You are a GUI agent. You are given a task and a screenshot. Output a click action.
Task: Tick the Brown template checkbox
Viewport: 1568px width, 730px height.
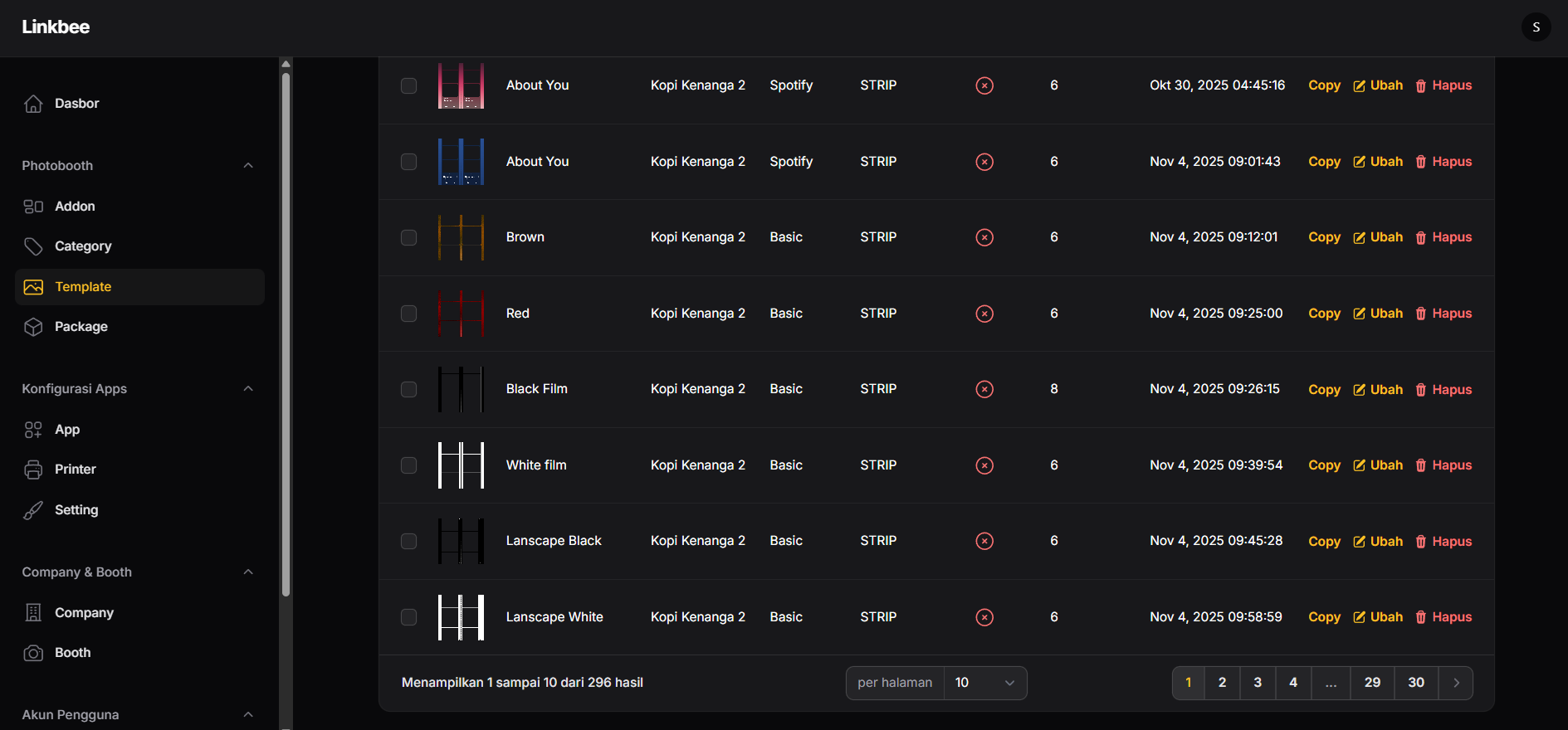(408, 237)
